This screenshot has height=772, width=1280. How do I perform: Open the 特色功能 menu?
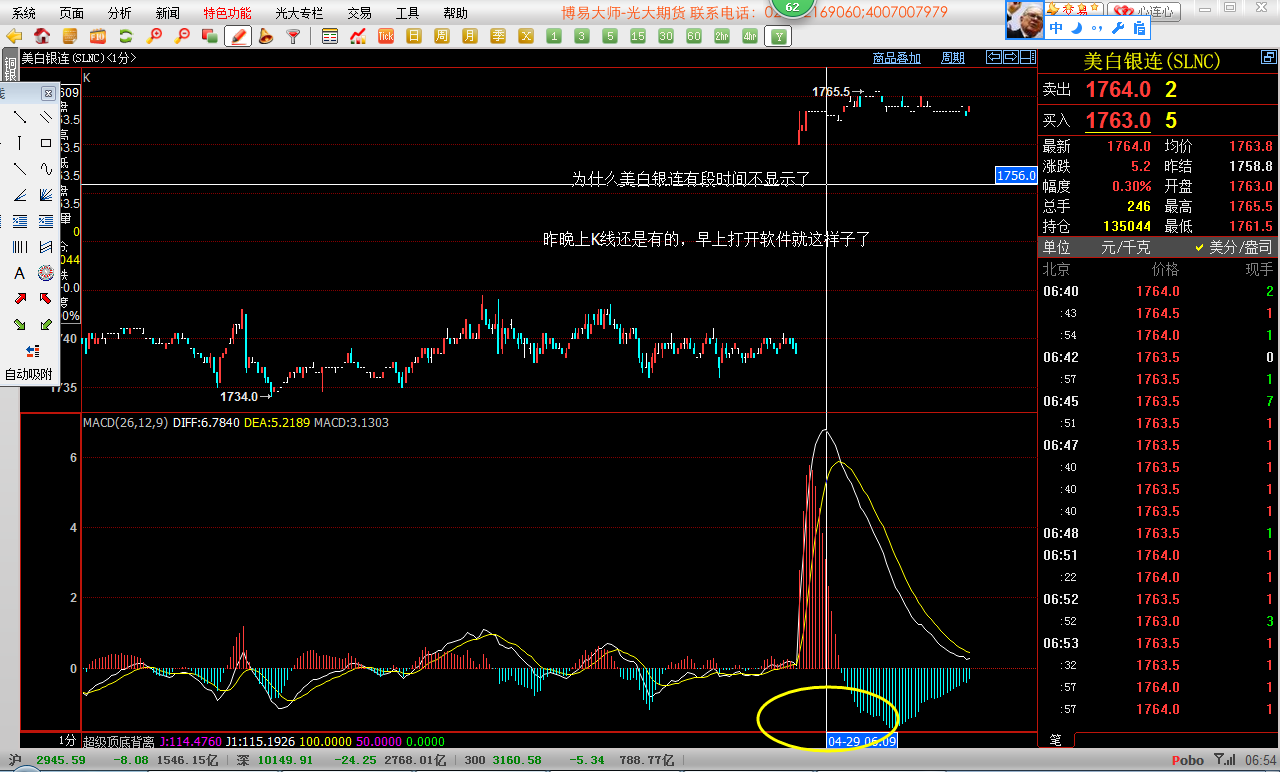[227, 13]
